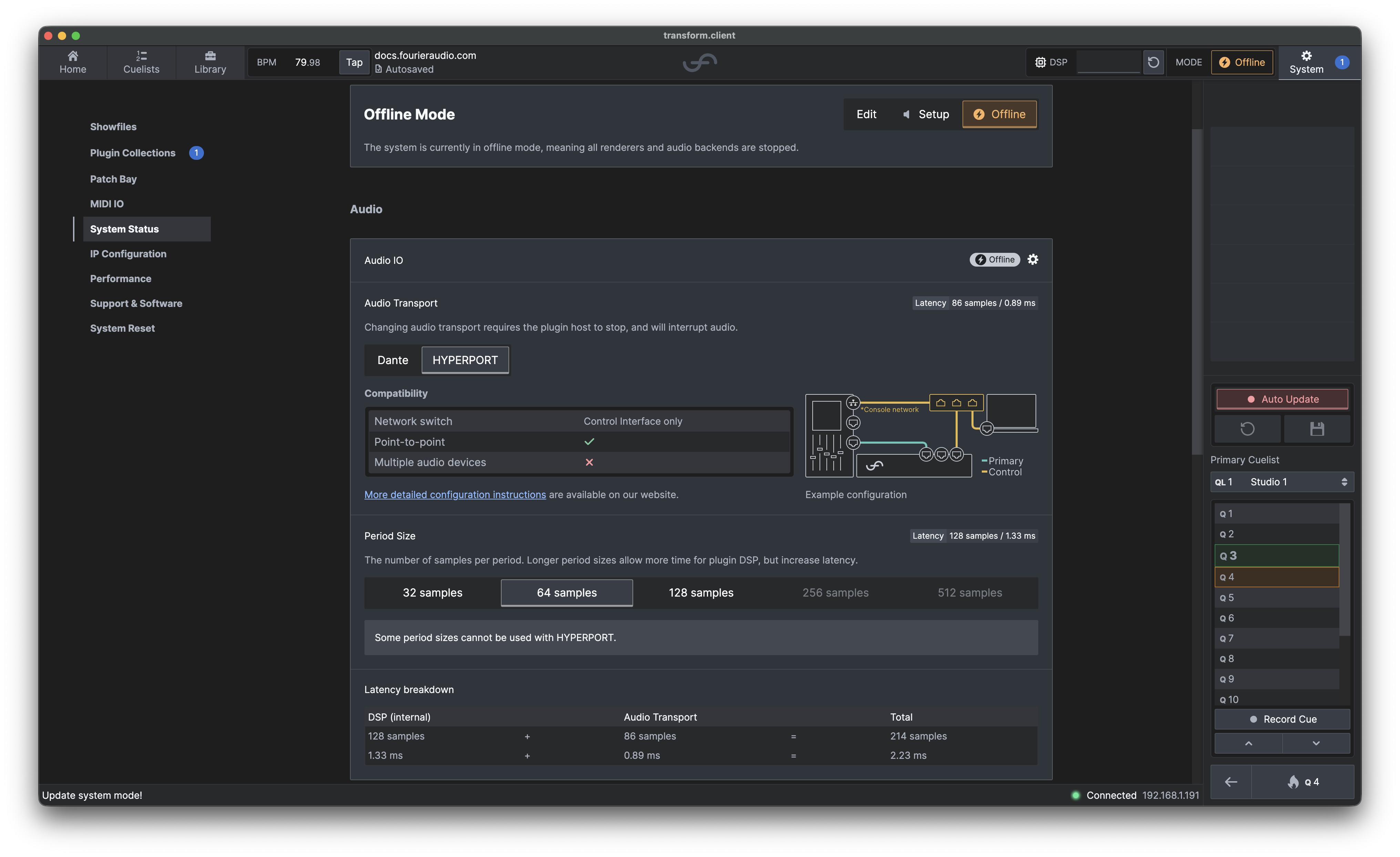Screen dimensions: 1400x857
Task: Switch to Offline mode in panel
Action: [x=999, y=114]
